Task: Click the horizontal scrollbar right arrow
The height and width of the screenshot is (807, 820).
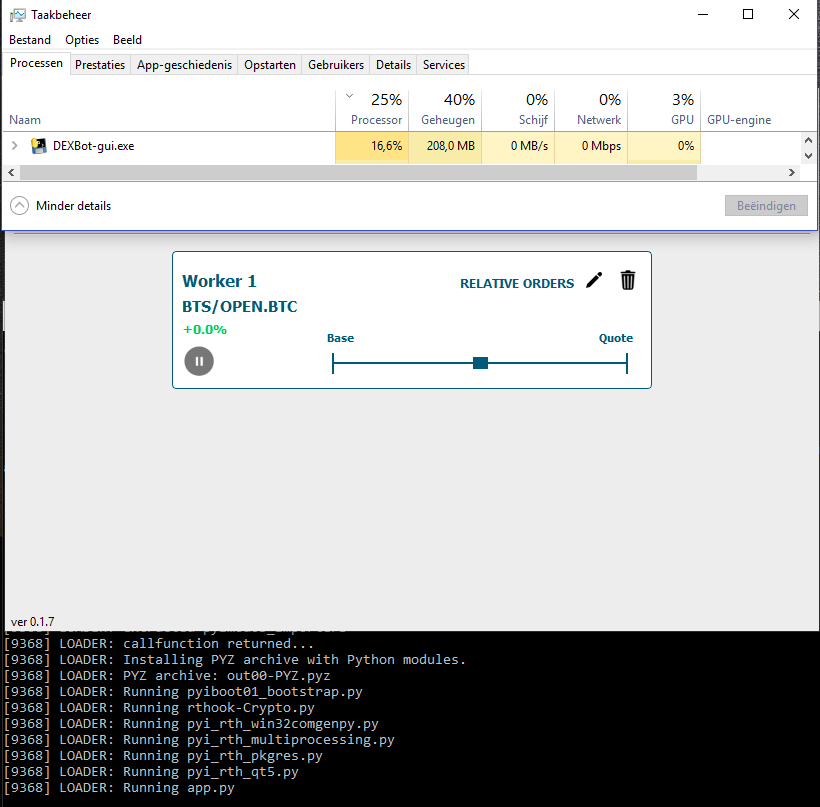Action: click(792, 173)
